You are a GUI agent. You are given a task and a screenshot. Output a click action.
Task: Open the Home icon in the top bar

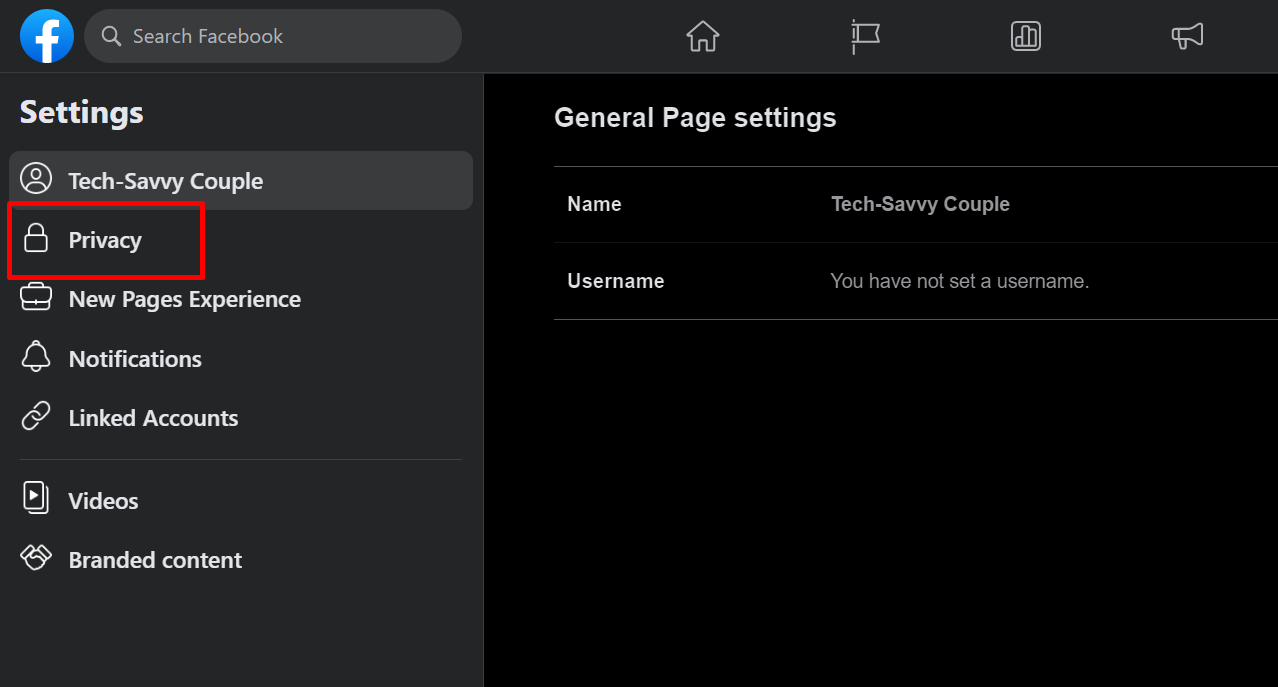702,36
